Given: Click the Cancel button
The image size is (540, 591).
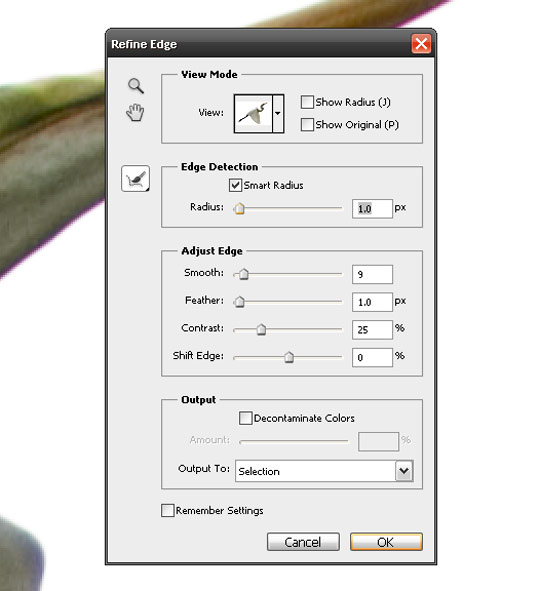Looking at the screenshot, I should pos(303,542).
